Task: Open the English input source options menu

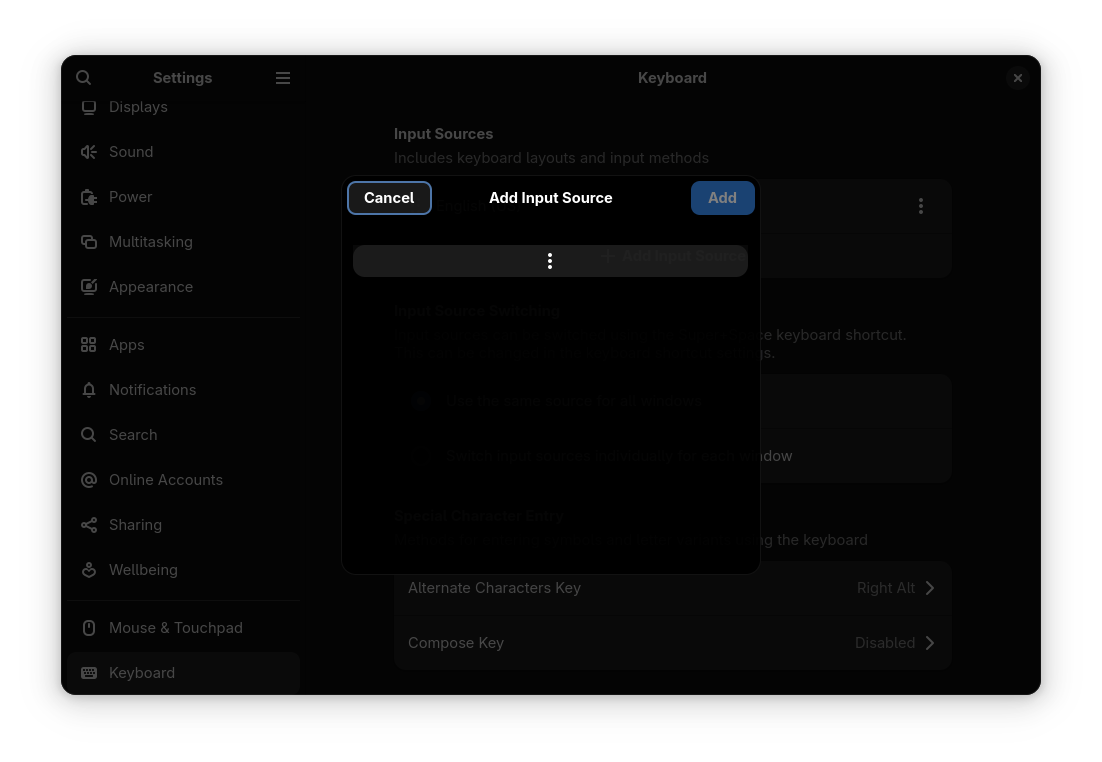Action: pos(921,206)
